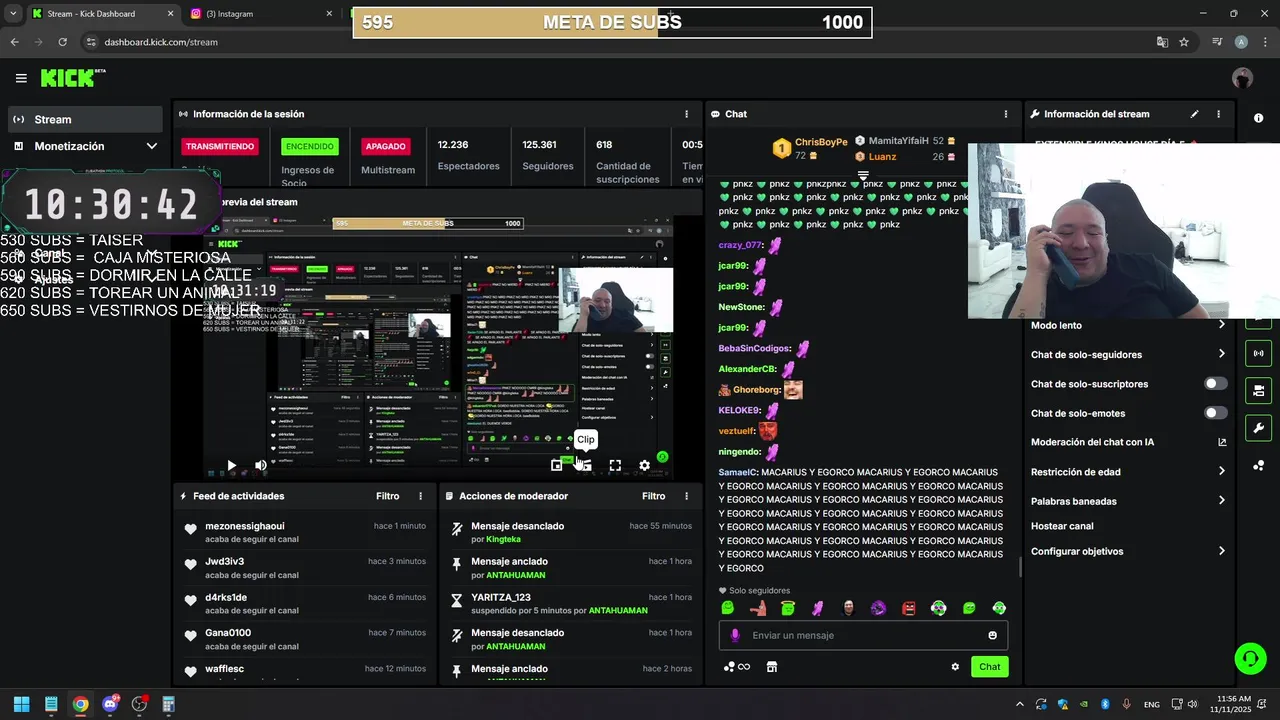The height and width of the screenshot is (720, 1280).
Task: Click channel points infinity balance icon
Action: (x=737, y=667)
